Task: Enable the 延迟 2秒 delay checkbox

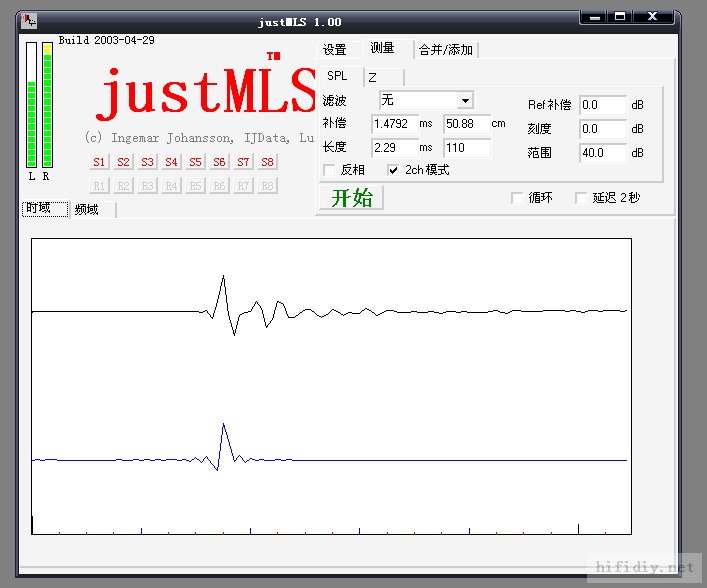Action: [581, 198]
